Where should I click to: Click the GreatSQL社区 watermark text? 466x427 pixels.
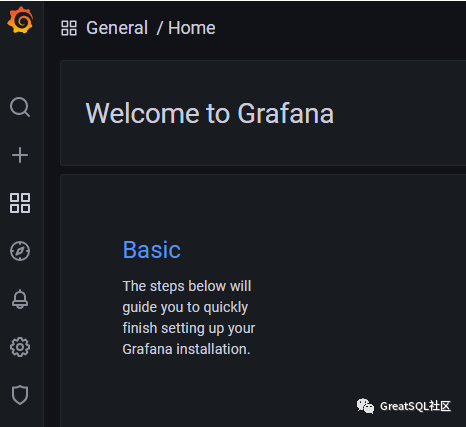click(415, 406)
